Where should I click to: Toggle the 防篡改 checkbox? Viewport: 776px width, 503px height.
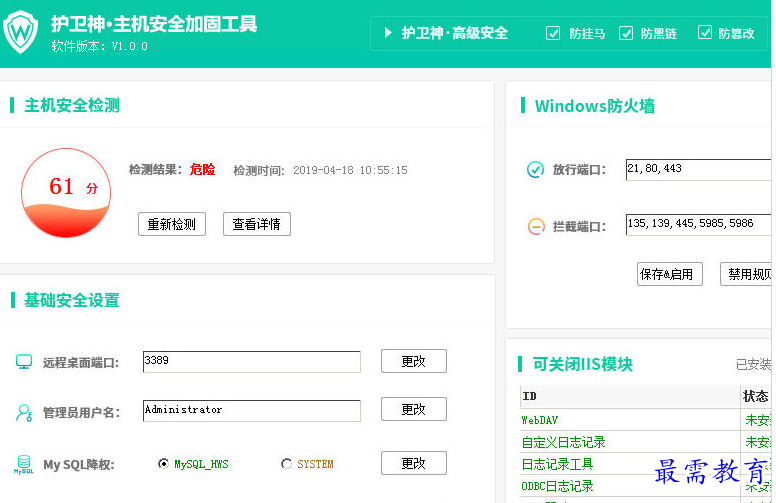pyautogui.click(x=704, y=33)
